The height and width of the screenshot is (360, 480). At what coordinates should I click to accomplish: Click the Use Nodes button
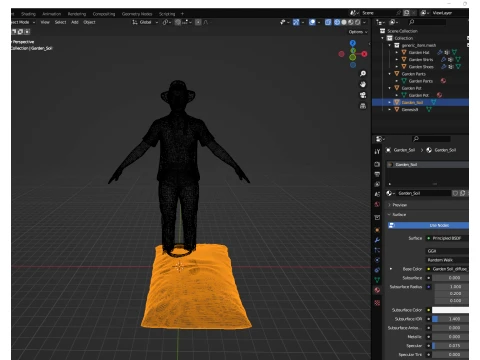click(x=428, y=226)
